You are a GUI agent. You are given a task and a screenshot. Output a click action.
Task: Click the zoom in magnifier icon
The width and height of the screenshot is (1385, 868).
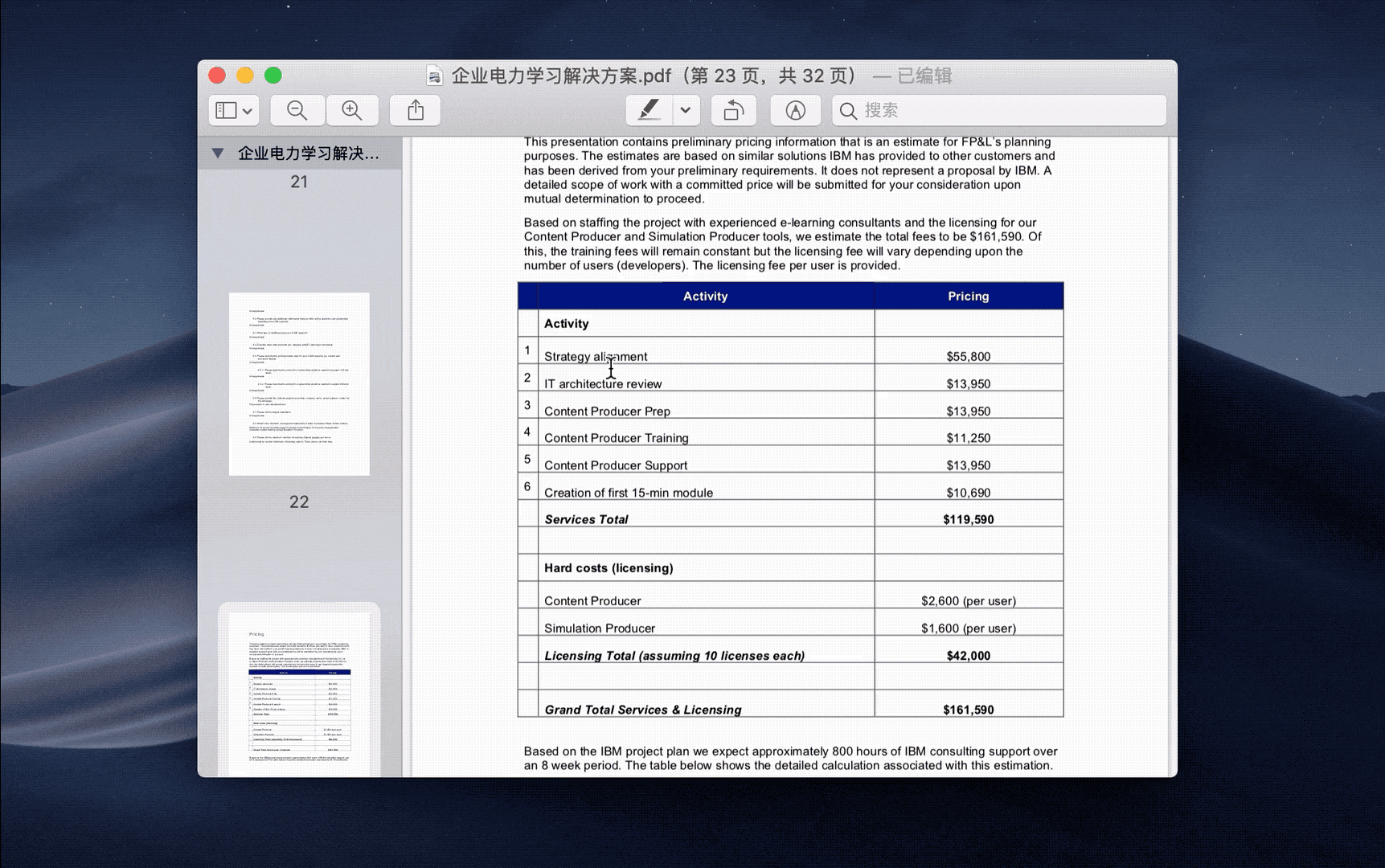tap(352, 111)
